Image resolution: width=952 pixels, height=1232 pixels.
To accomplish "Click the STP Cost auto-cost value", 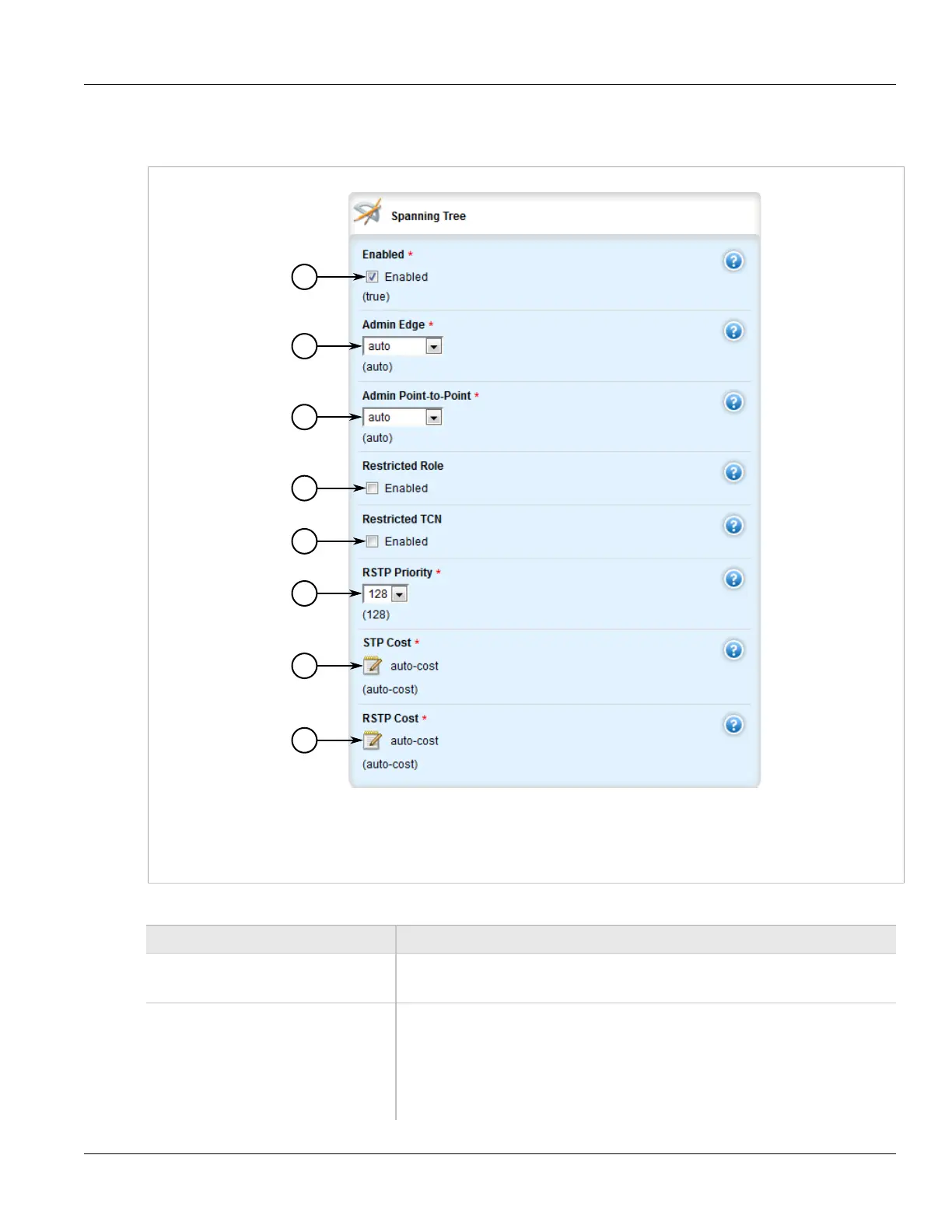I will click(414, 666).
